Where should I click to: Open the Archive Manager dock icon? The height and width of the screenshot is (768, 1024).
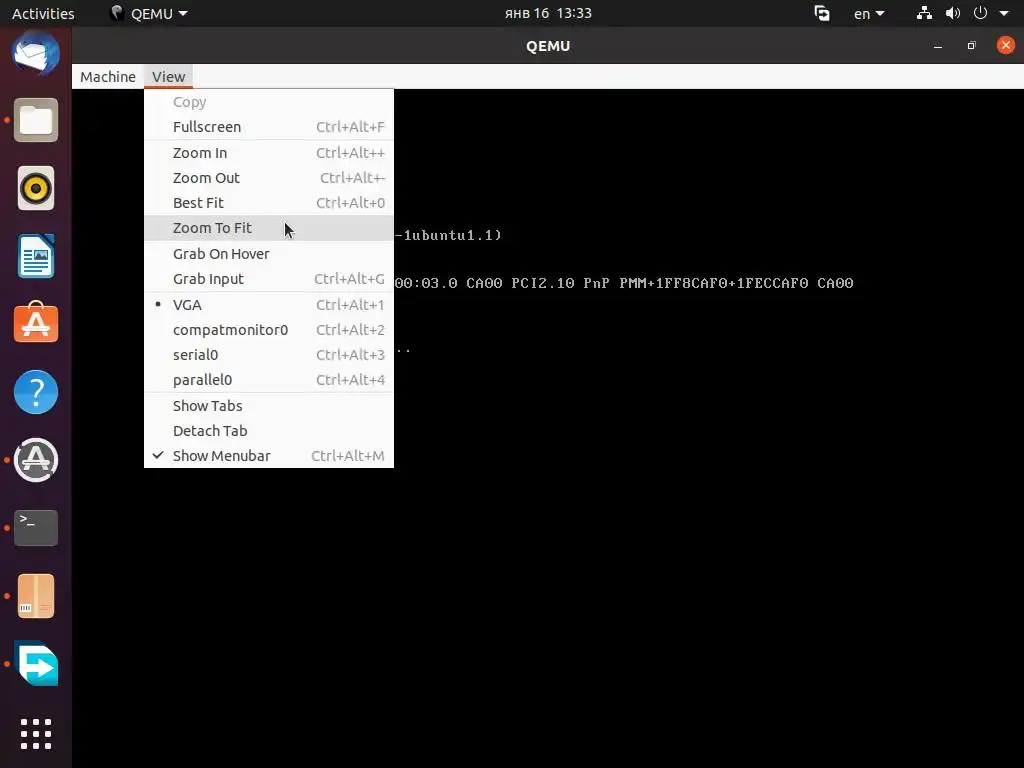click(x=36, y=596)
